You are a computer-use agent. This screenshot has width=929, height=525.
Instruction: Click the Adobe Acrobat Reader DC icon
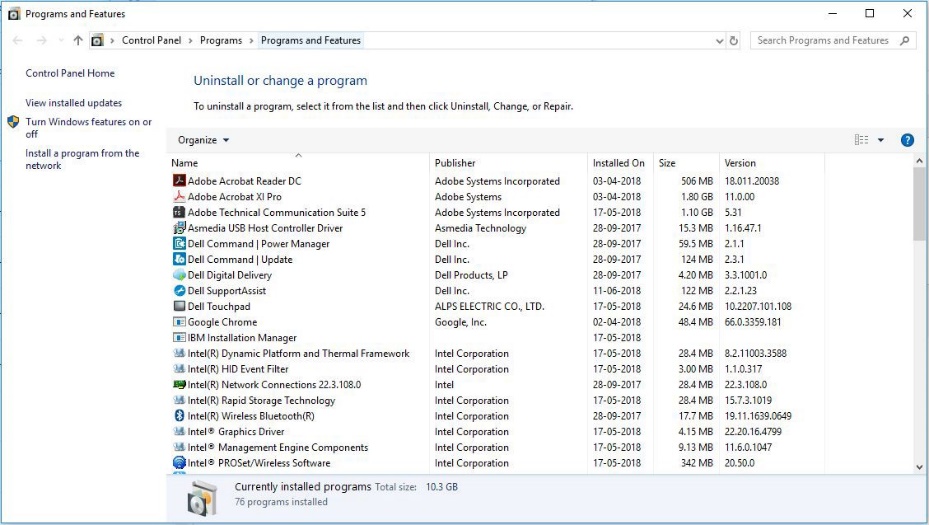179,180
